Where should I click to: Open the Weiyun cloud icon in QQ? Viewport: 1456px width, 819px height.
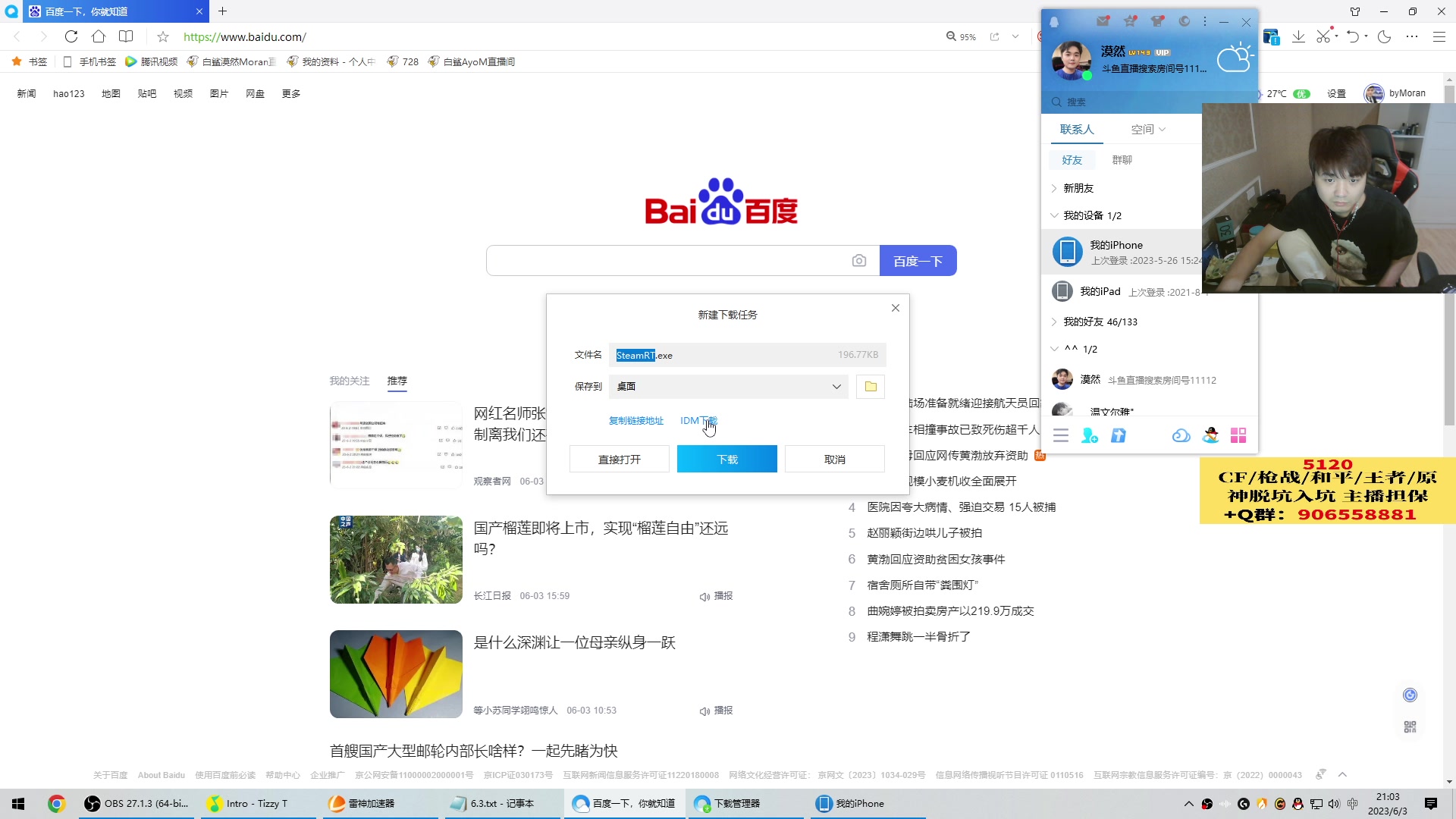click(x=1181, y=435)
